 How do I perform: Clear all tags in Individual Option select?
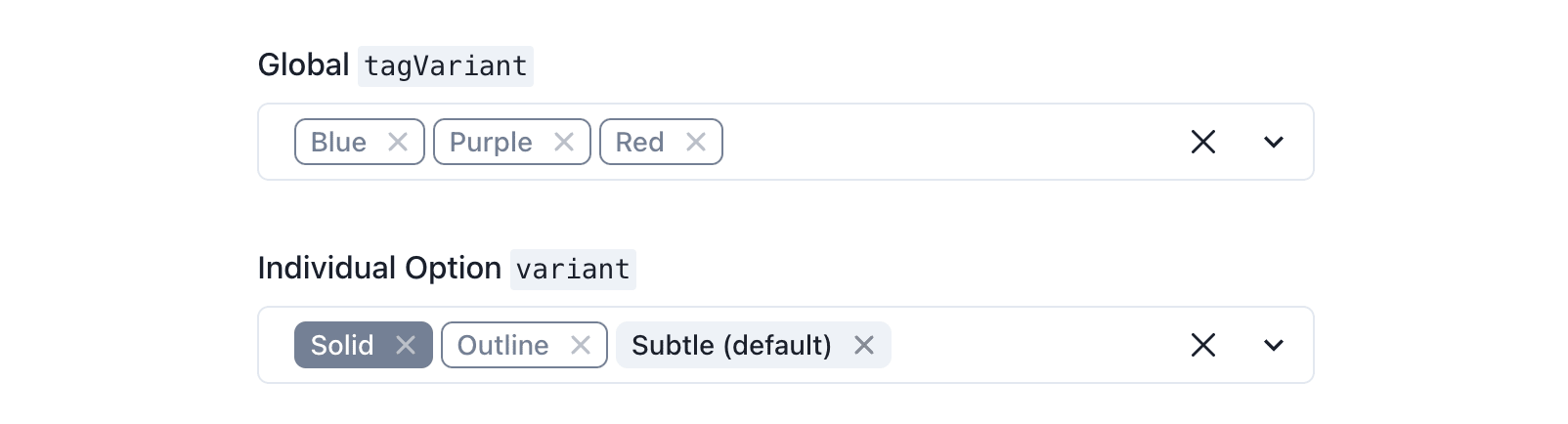coord(1203,346)
